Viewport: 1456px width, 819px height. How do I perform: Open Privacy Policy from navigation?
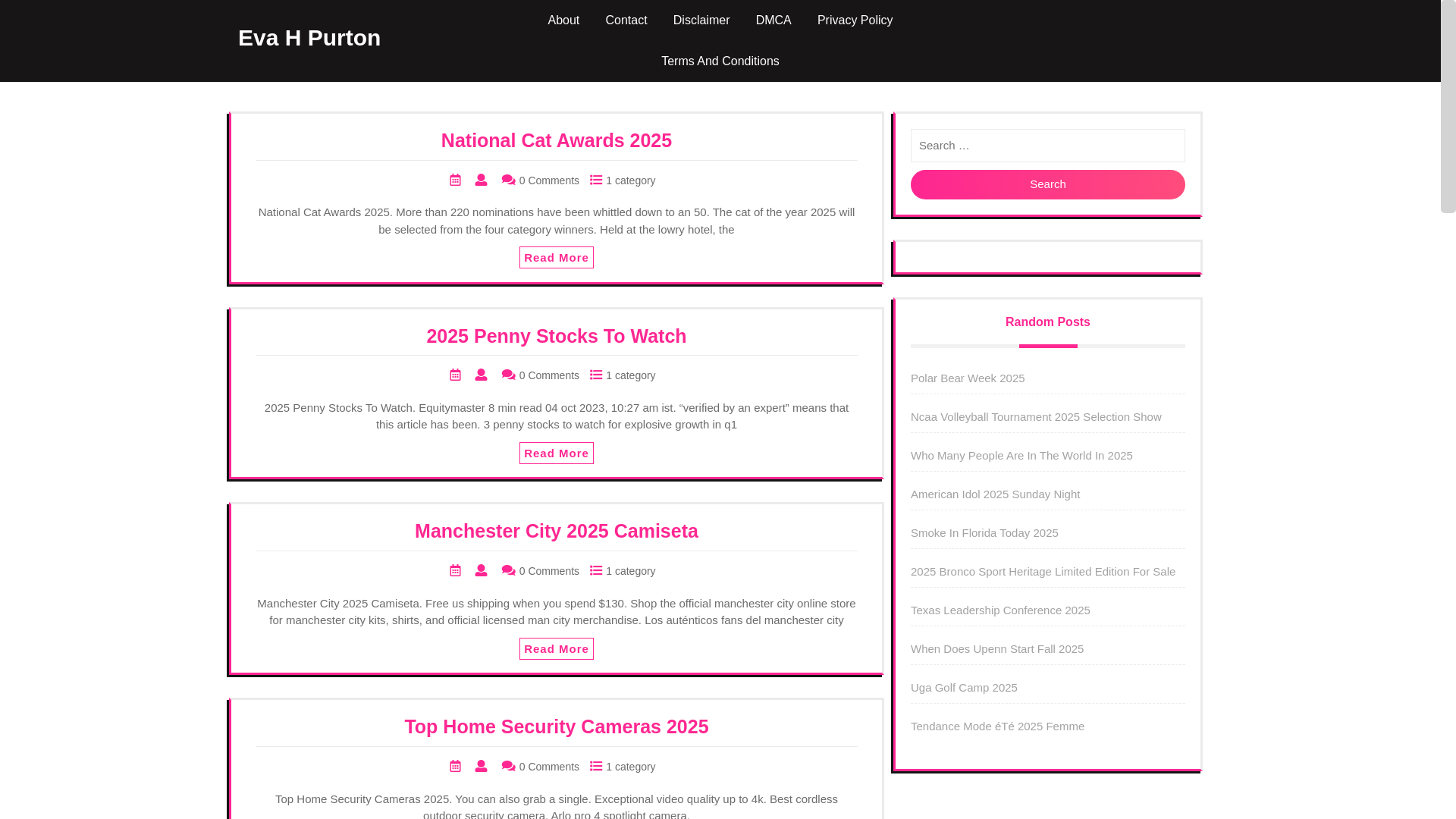(x=855, y=20)
